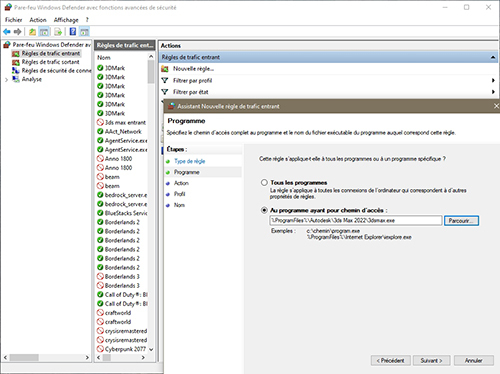
Task: Close the Assistant Nouvelle règle wizard
Action: click(x=496, y=106)
